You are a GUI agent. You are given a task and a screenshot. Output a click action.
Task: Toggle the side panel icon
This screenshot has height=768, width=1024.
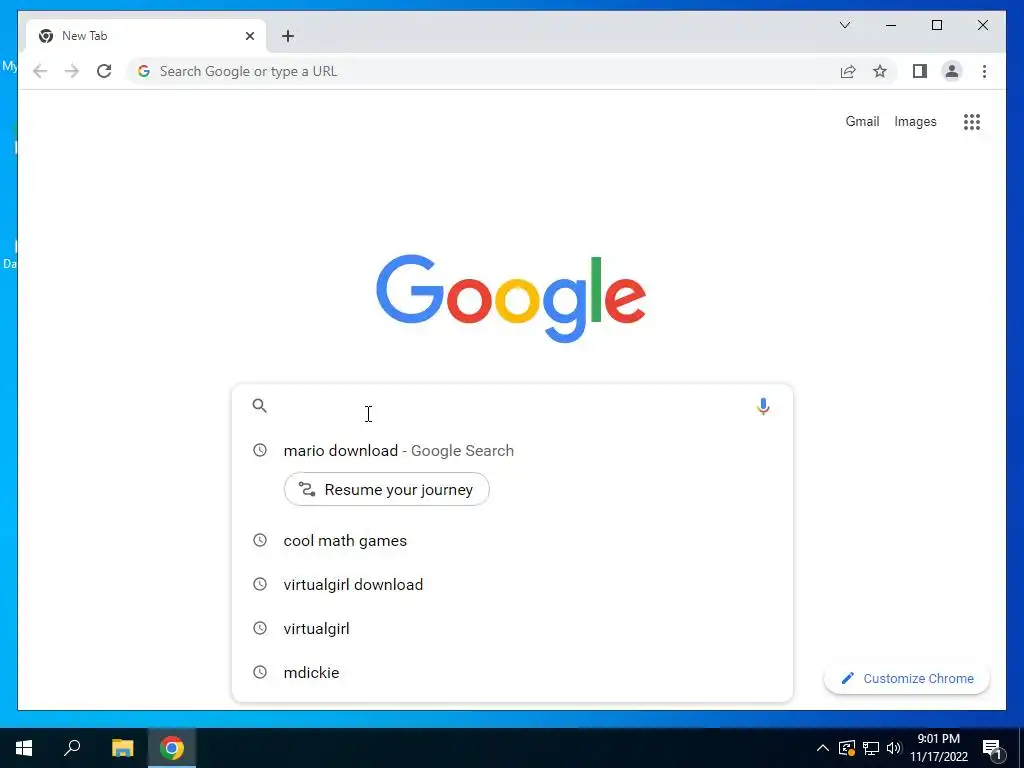tap(920, 71)
